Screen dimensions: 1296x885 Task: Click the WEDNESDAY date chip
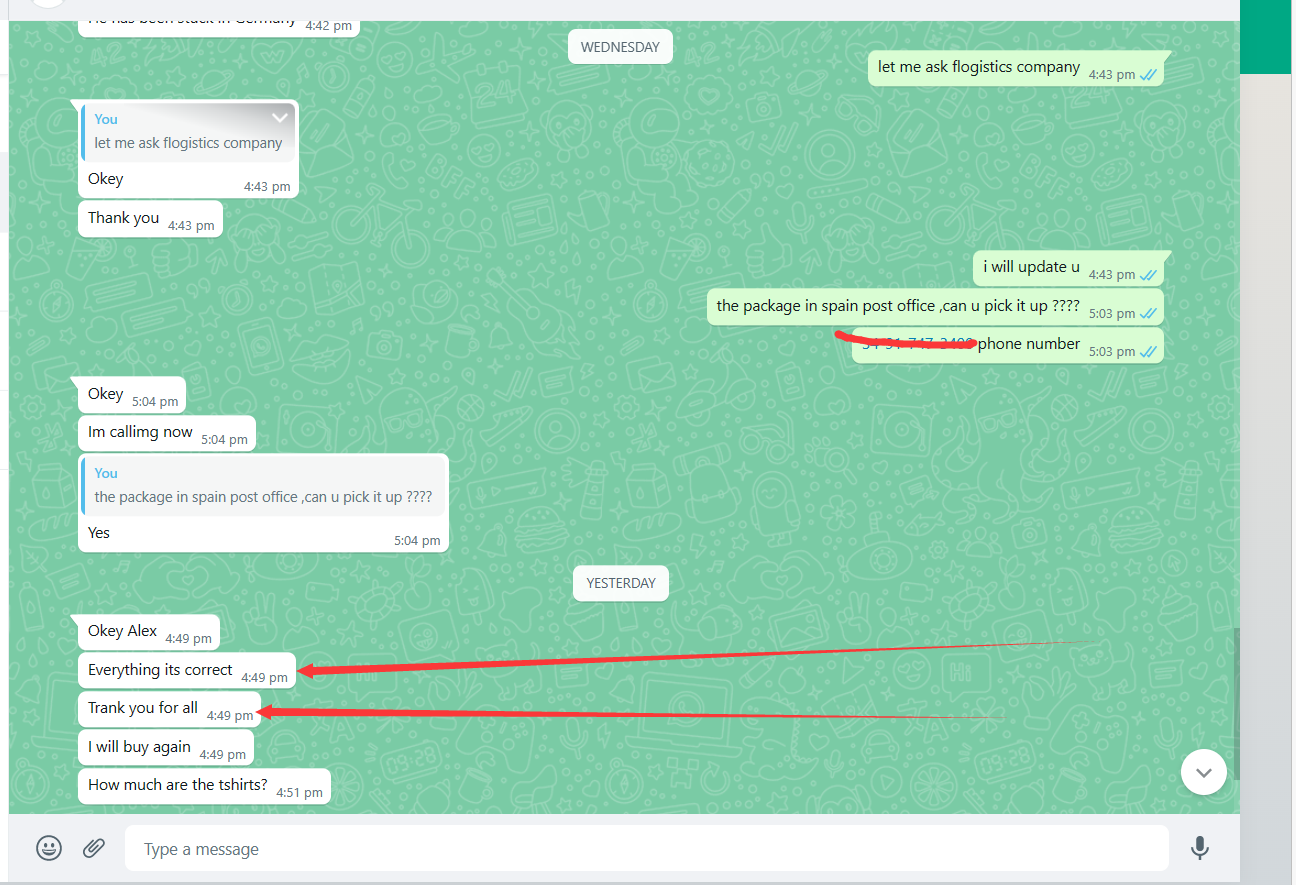click(x=620, y=47)
